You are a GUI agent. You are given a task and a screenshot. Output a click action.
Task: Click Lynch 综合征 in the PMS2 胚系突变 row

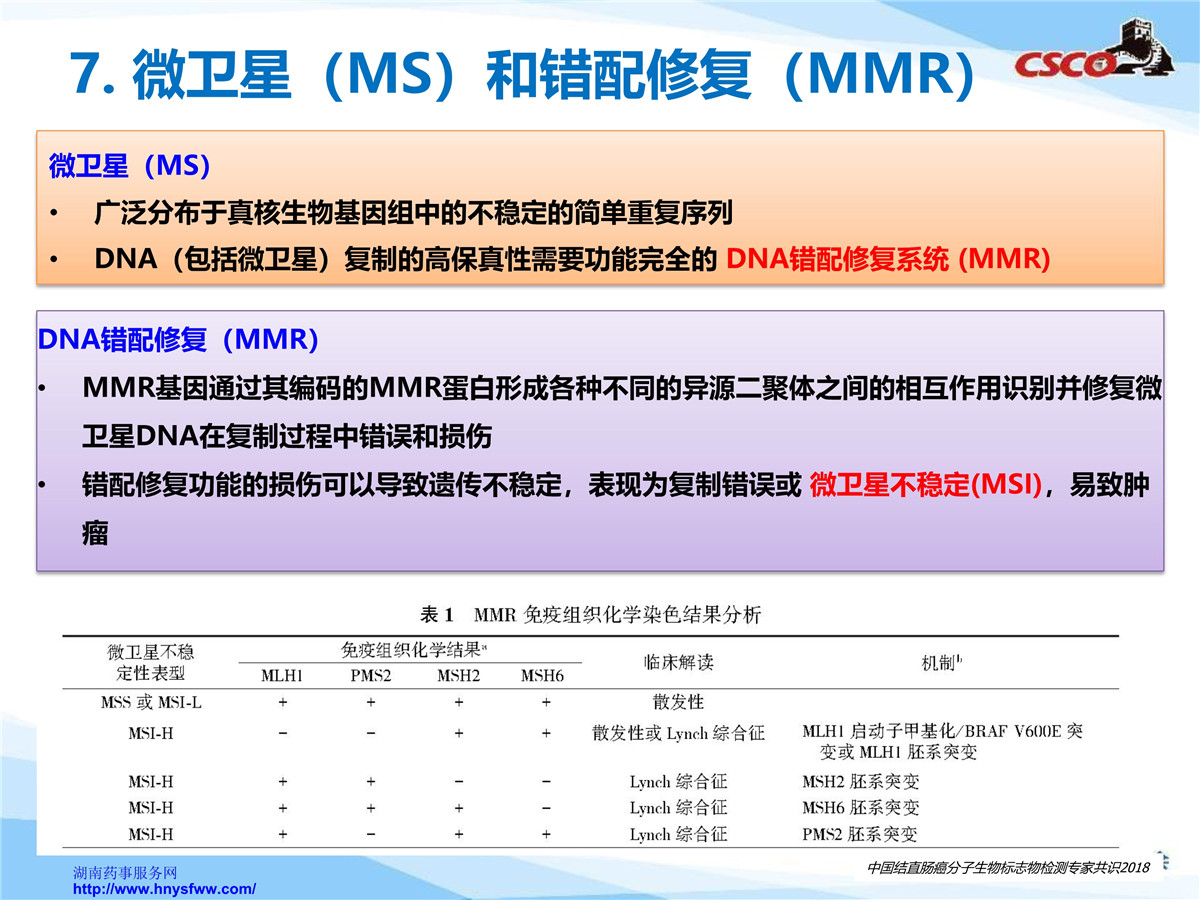point(678,834)
